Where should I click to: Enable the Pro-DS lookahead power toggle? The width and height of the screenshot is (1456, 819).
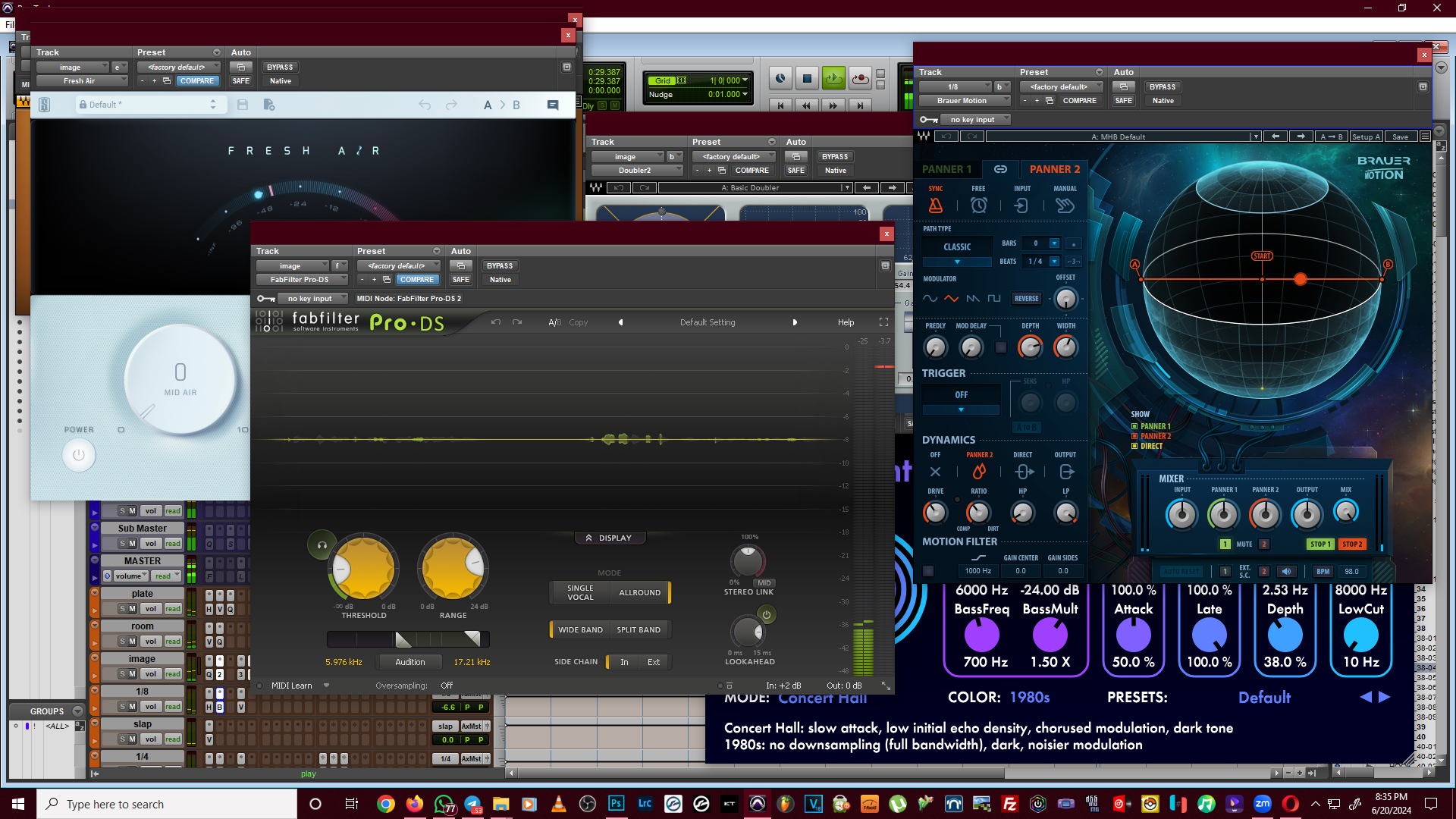(x=766, y=614)
